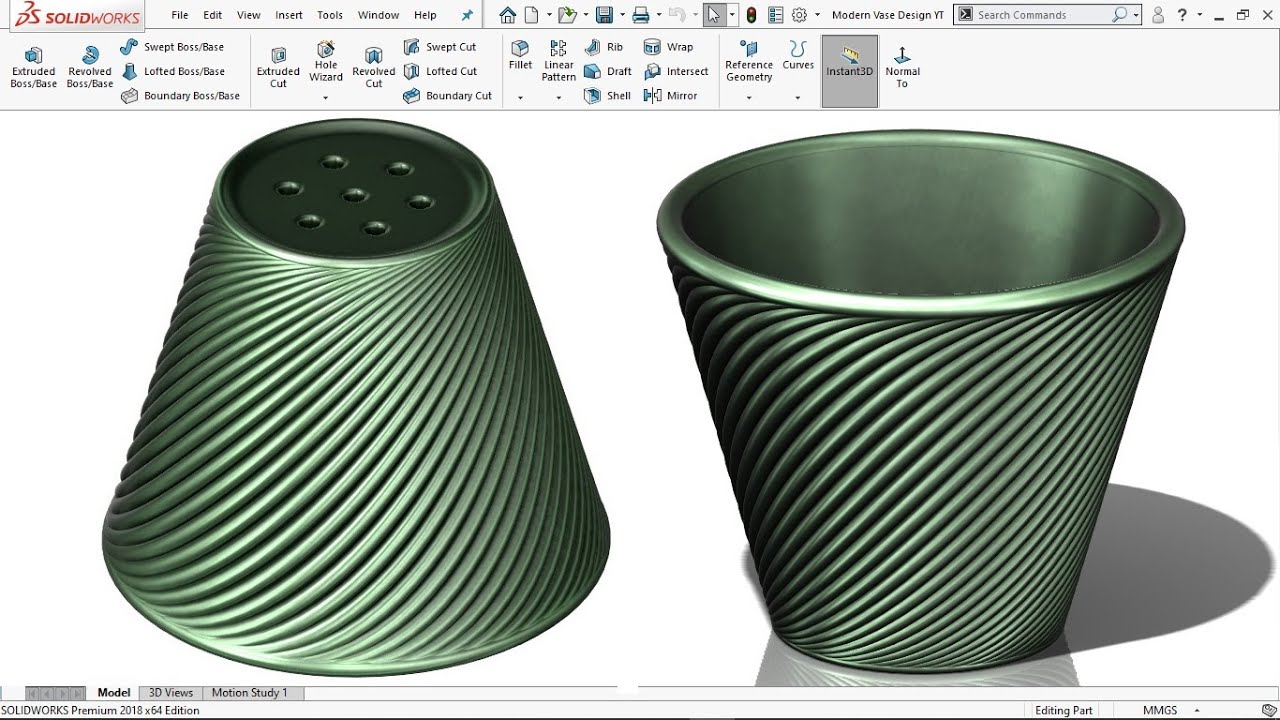Select the Shell feature

[607, 96]
